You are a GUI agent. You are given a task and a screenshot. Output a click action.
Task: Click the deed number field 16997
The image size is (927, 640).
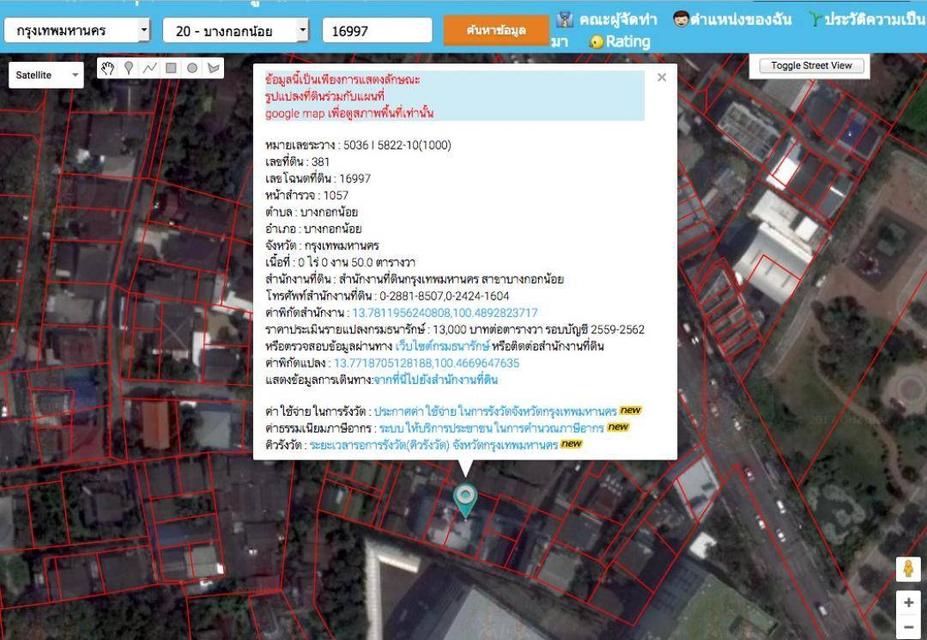coord(377,30)
